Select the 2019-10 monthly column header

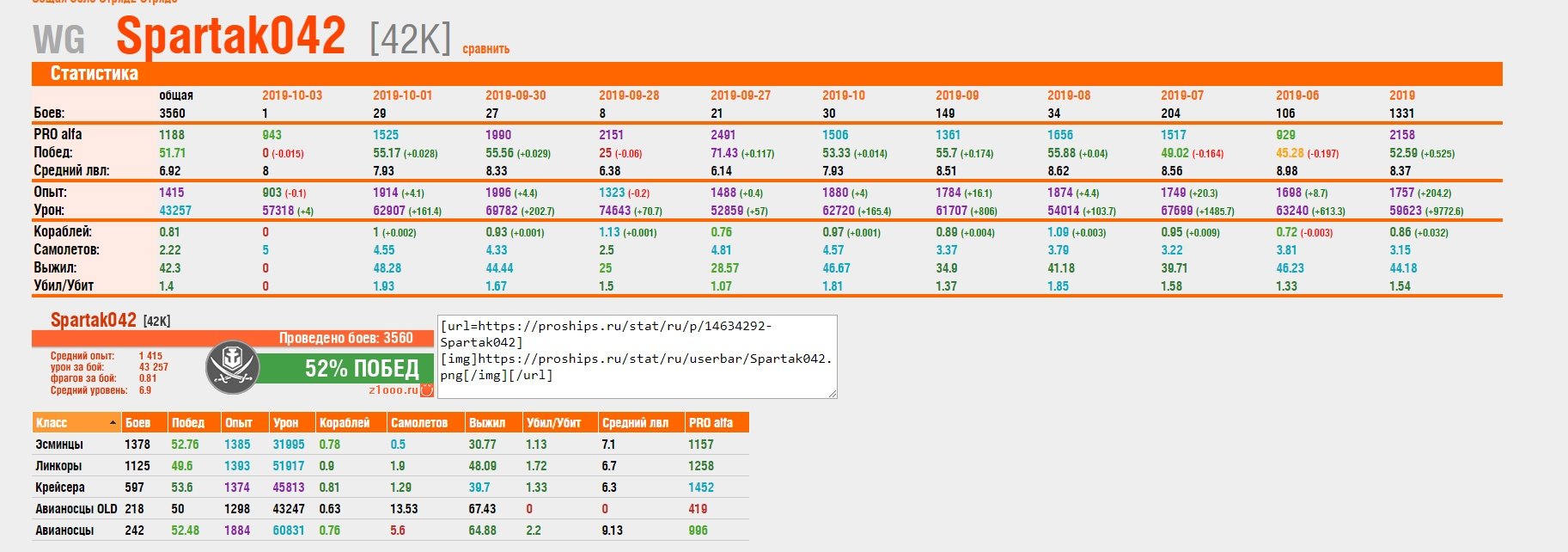(x=844, y=95)
